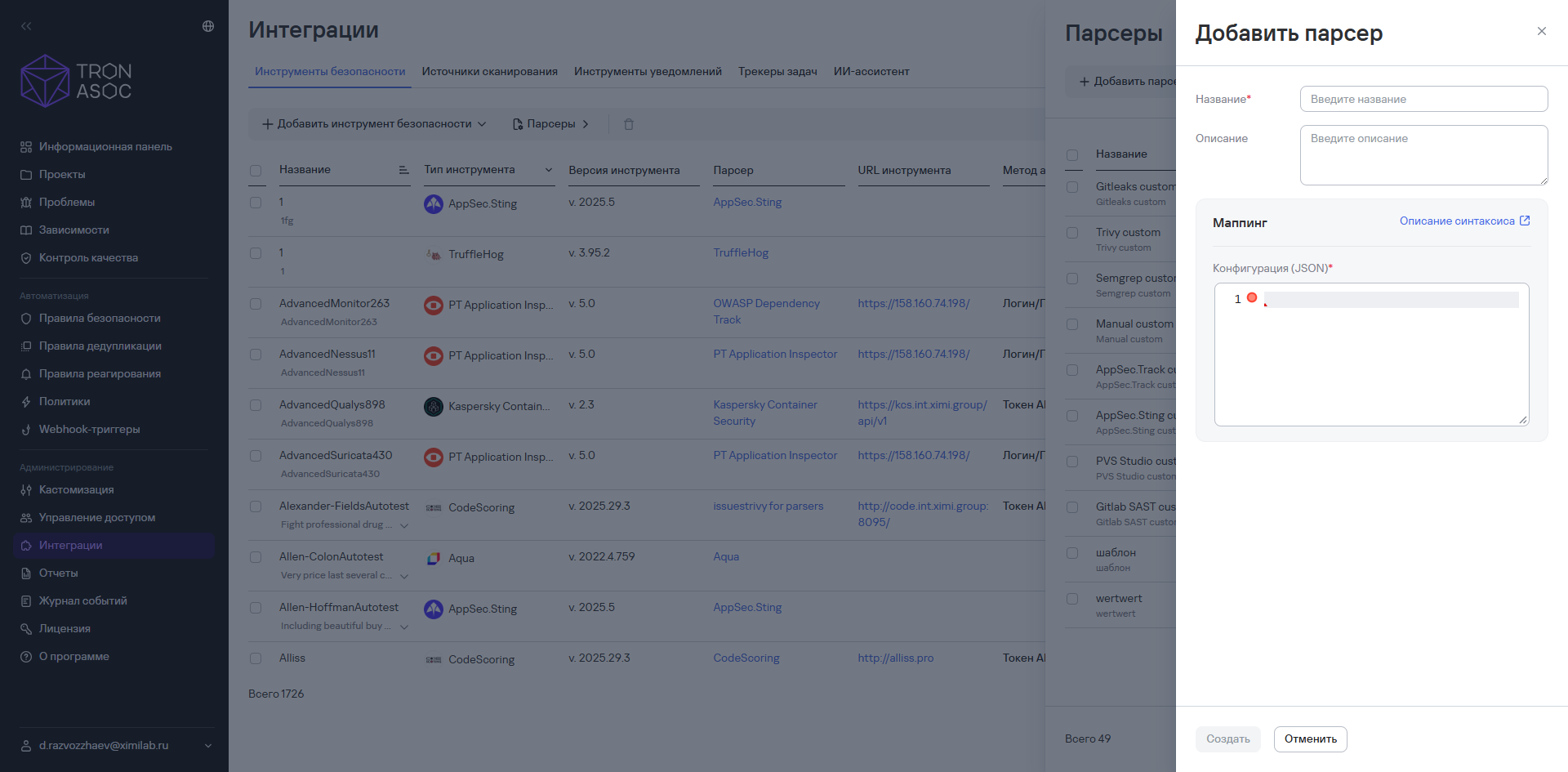Image resolution: width=1568 pixels, height=772 pixels.
Task: Open language globe icon in sidebar
Action: tap(208, 26)
